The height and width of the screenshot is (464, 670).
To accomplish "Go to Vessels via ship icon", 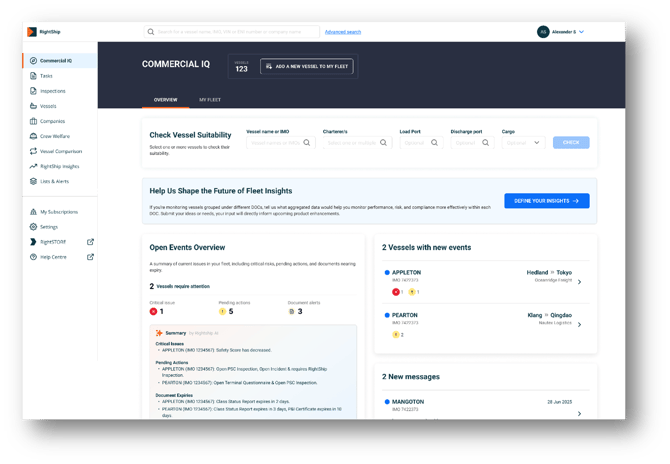I will click(x=48, y=106).
